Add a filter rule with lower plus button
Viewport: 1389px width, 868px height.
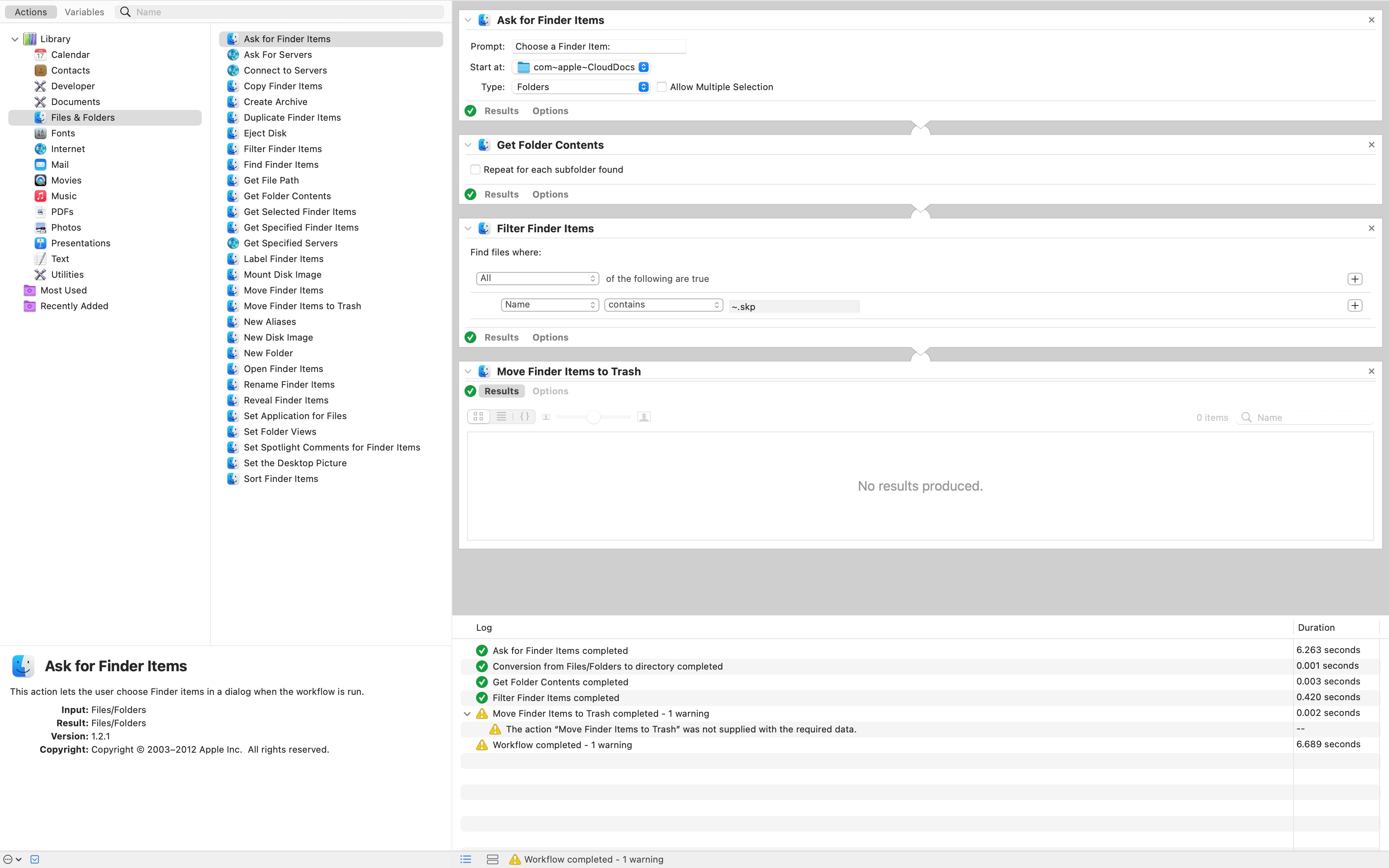[x=1355, y=305]
